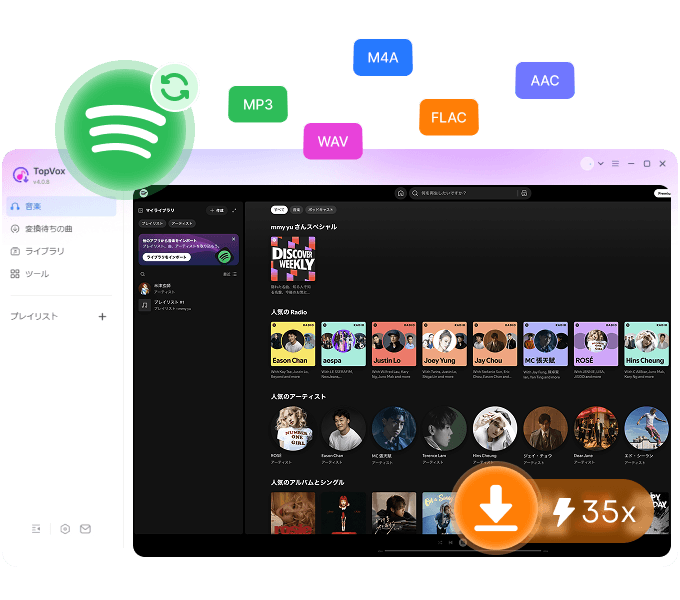
Task: Click the Spotify home icon
Action: pyautogui.click(x=401, y=193)
